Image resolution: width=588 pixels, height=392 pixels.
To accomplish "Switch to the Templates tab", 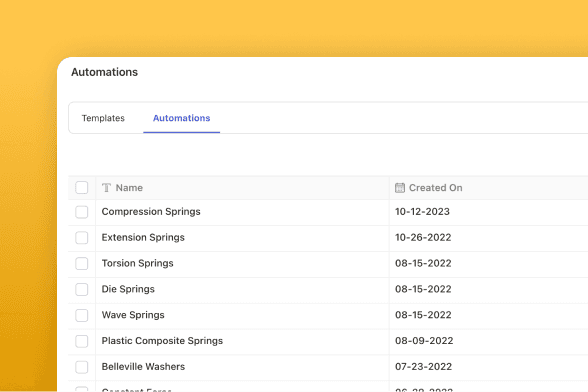I will [103, 118].
